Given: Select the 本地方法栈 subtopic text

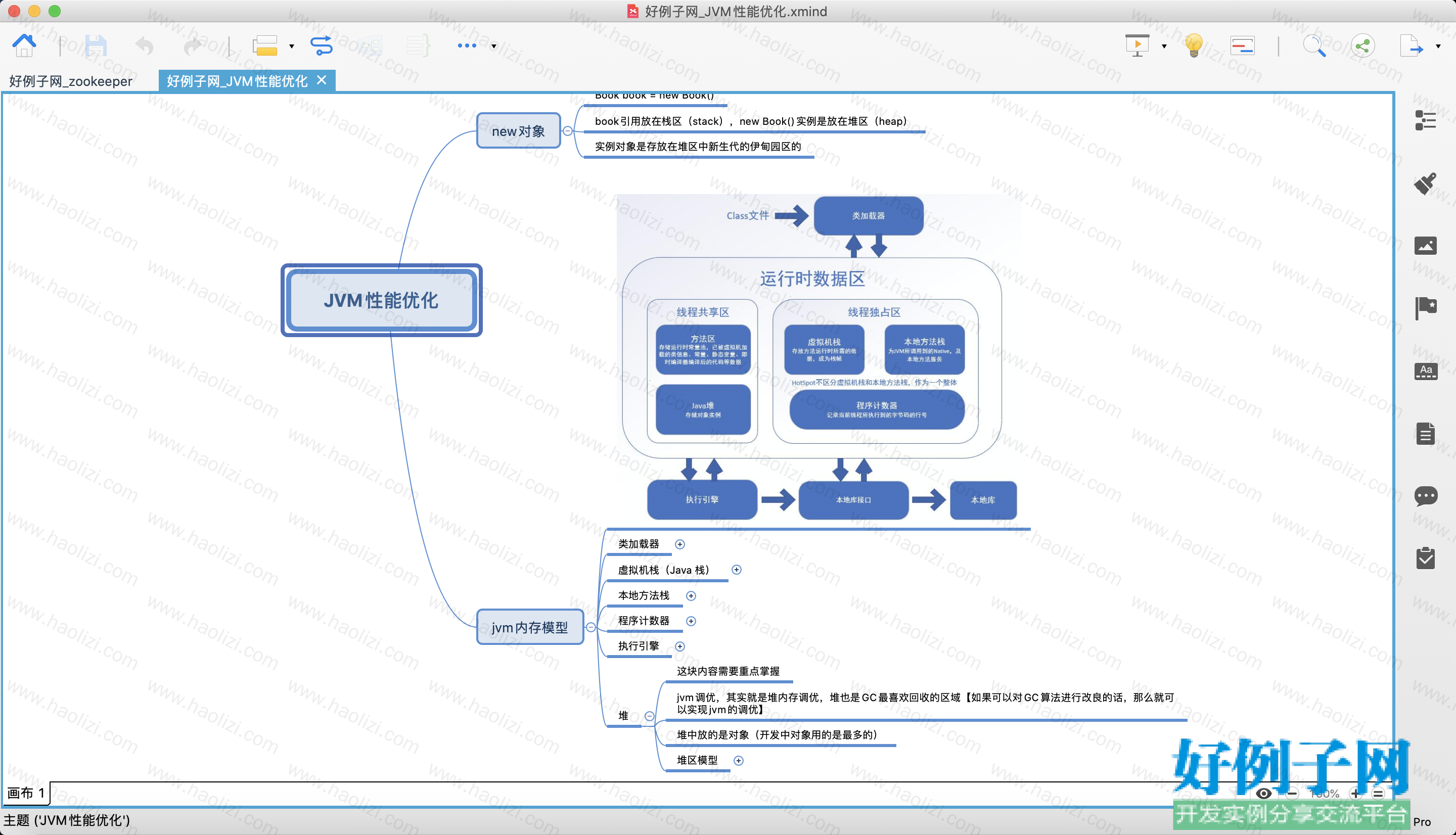Looking at the screenshot, I should click(x=644, y=596).
